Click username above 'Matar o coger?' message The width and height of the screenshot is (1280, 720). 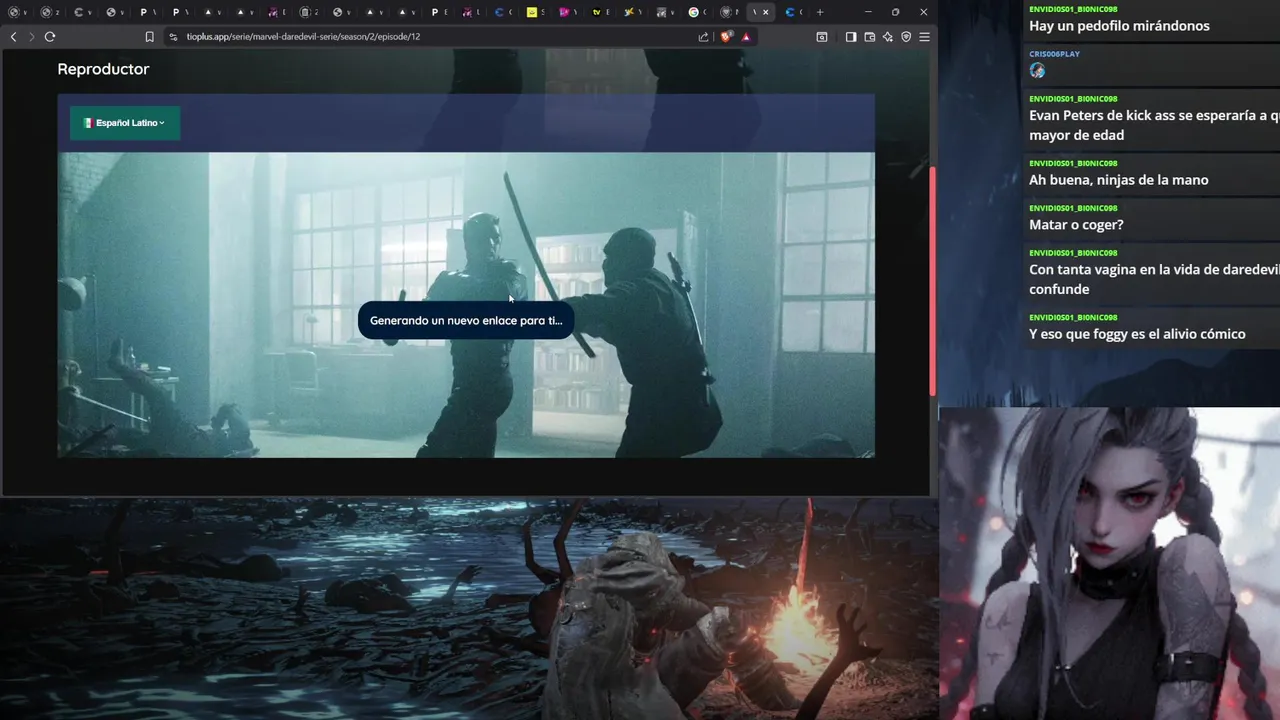pos(1073,208)
